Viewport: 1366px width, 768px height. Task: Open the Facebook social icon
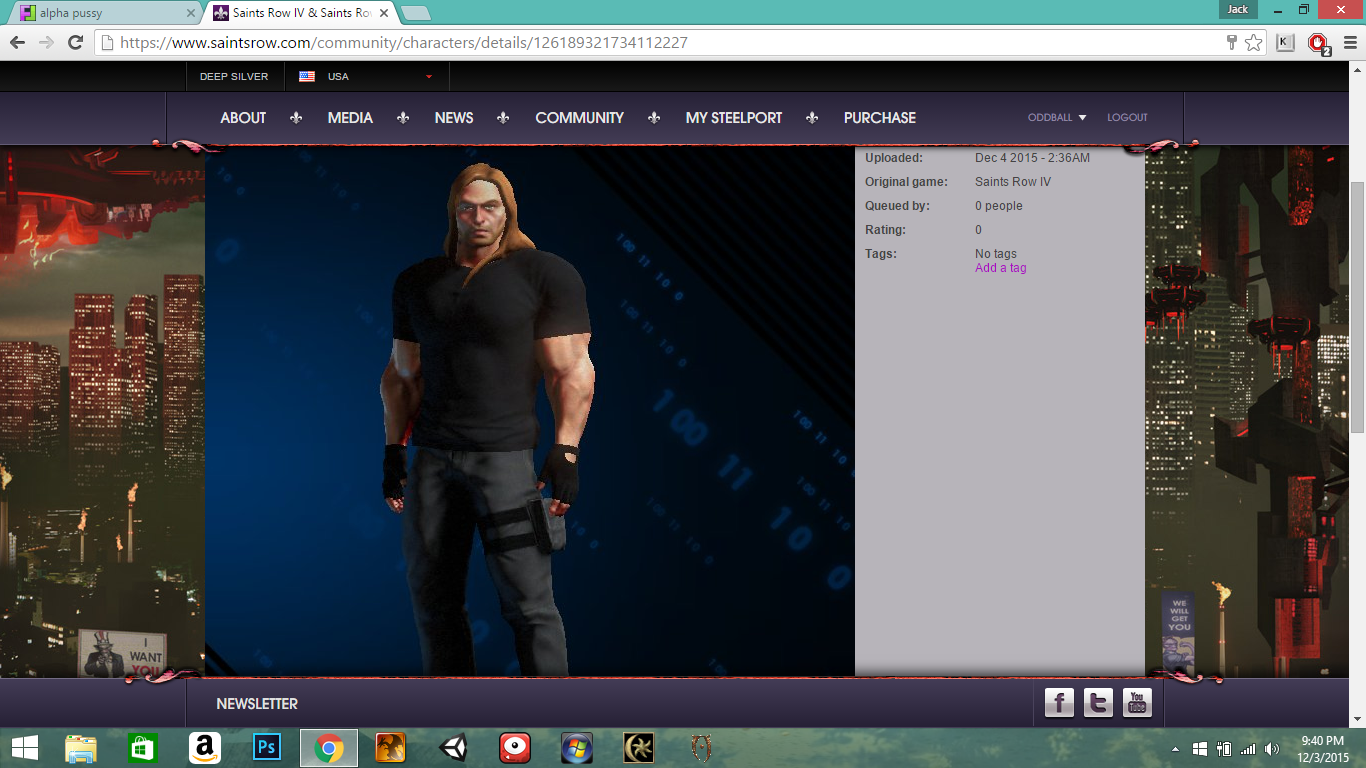coord(1059,703)
